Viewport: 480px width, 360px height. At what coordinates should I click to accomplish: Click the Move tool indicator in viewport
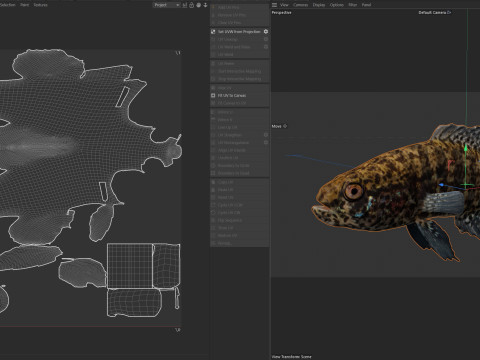pos(279,126)
